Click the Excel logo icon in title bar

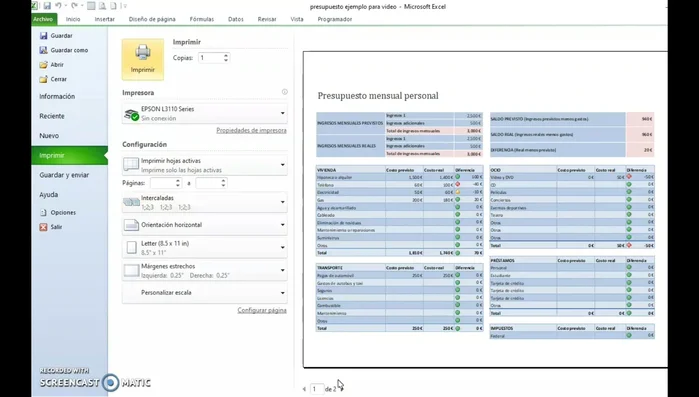[35, 6]
